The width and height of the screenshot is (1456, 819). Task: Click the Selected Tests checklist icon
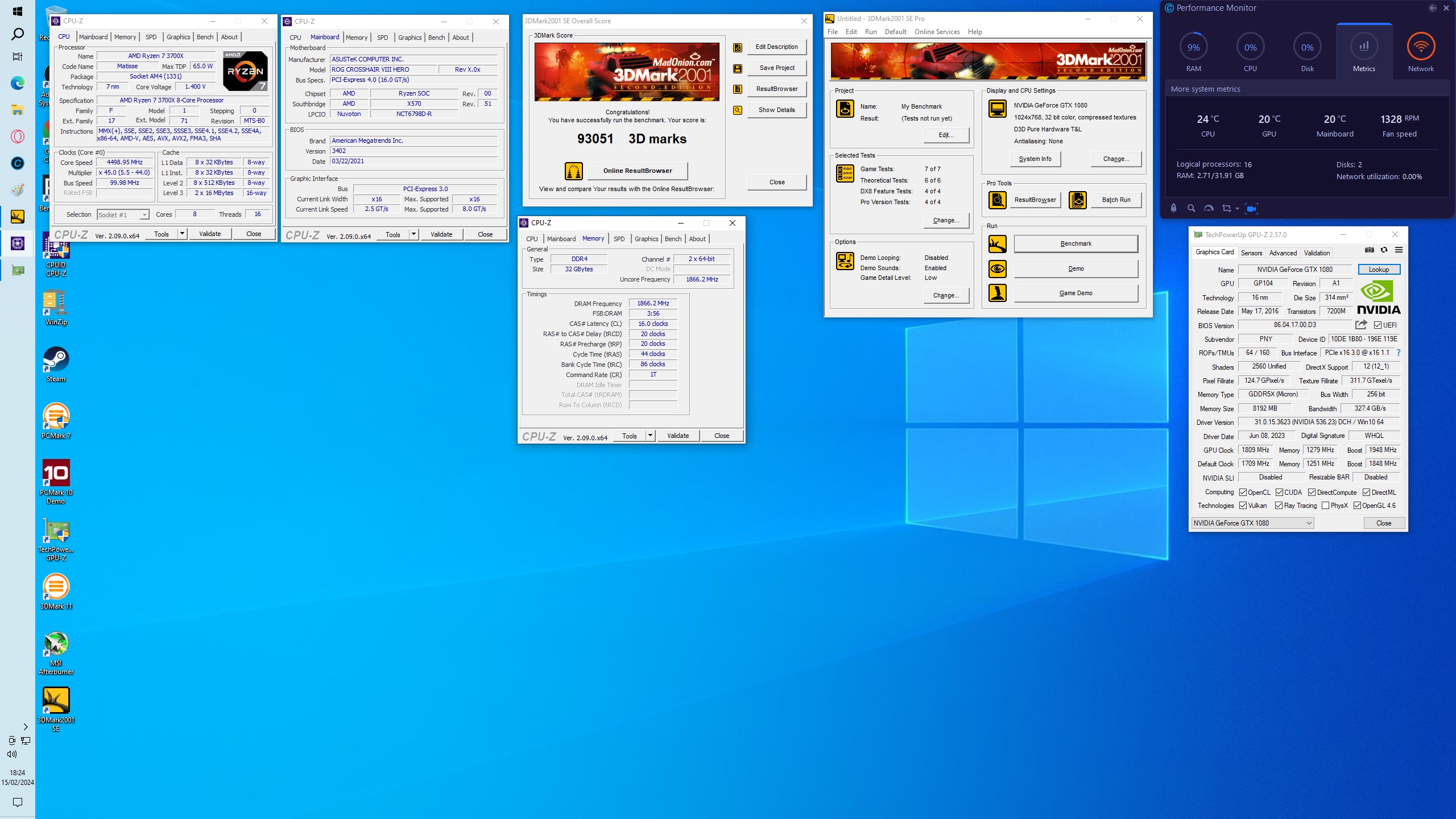point(845,173)
